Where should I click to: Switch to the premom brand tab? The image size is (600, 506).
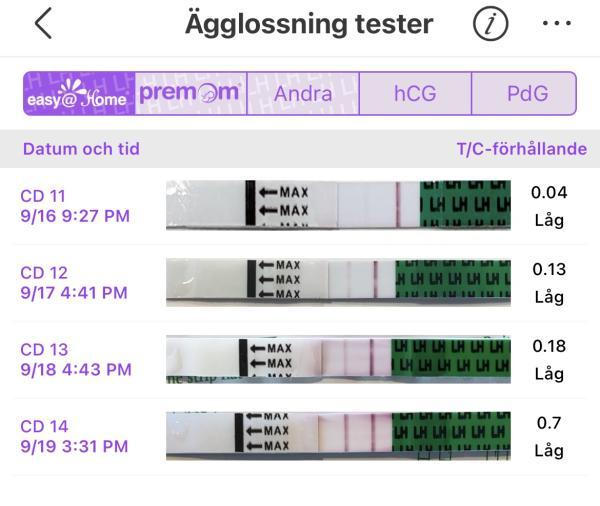pyautogui.click(x=191, y=93)
